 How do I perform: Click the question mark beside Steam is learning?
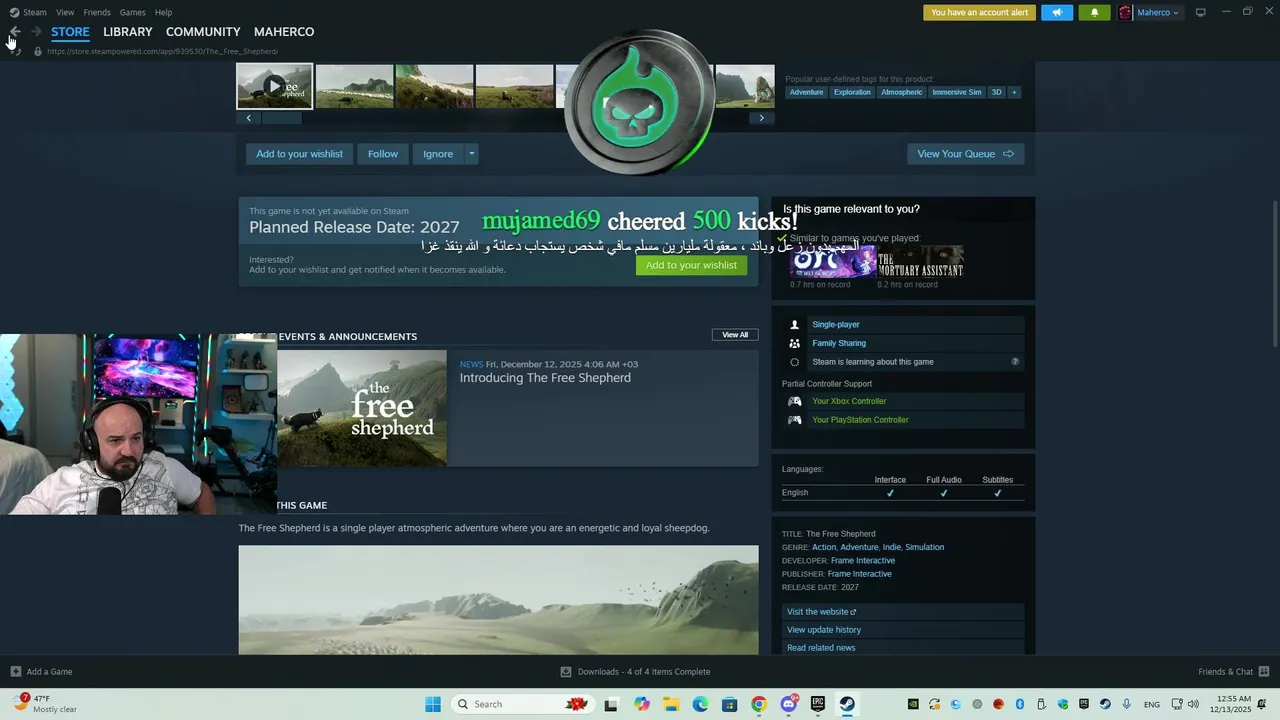tap(1015, 362)
